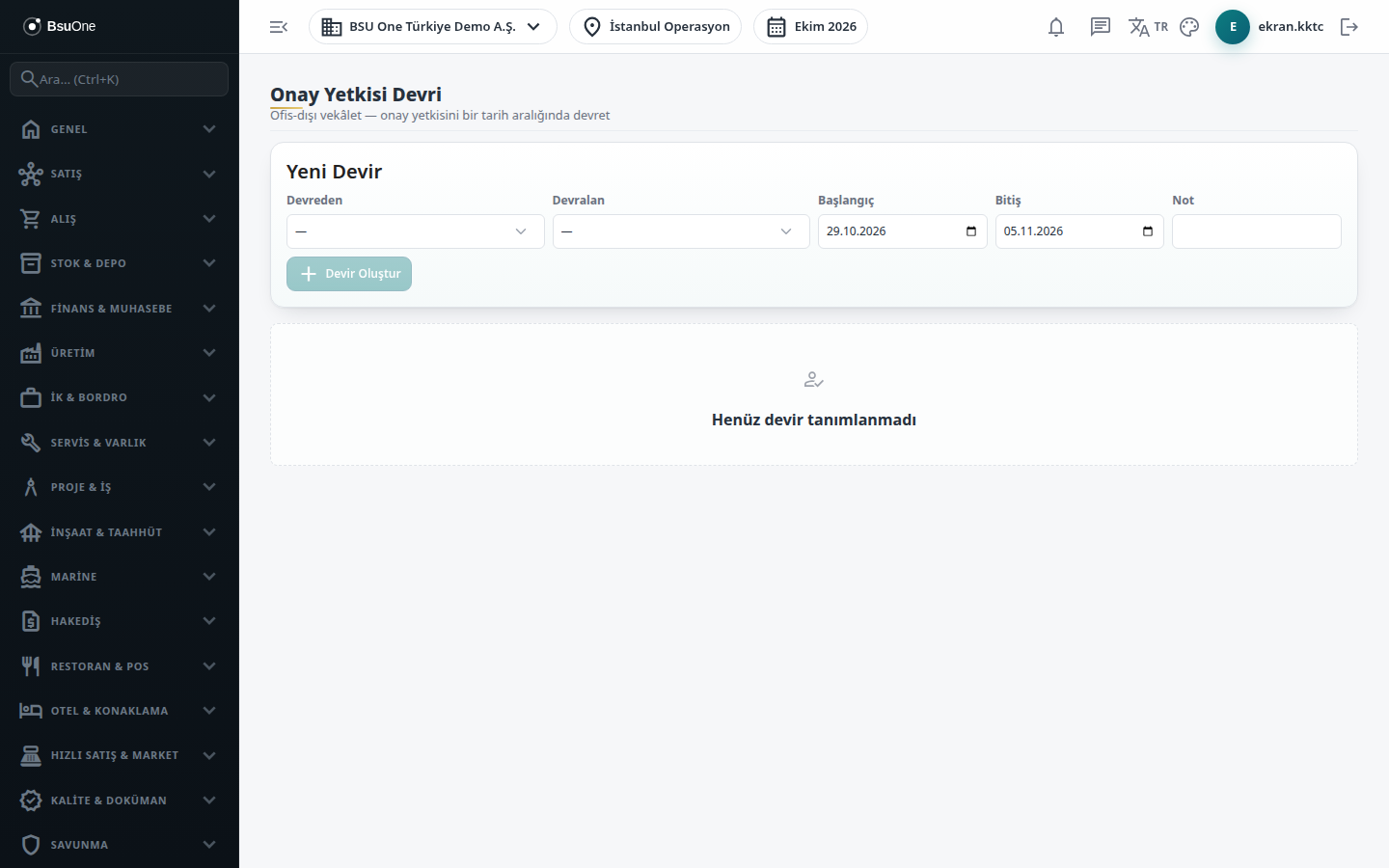Open the Hızlı Satış & Market menu
The image size is (1389, 868).
tap(120, 755)
